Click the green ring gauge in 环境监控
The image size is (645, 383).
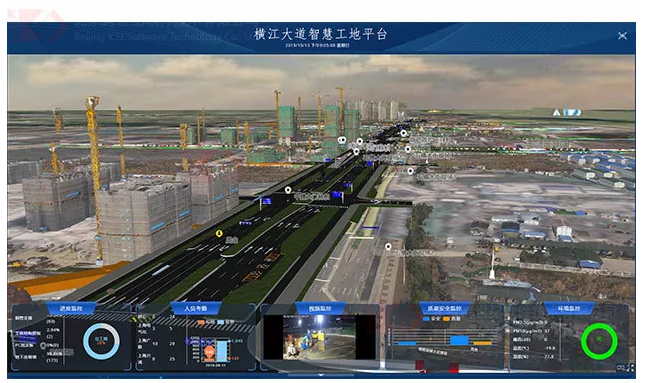point(599,341)
